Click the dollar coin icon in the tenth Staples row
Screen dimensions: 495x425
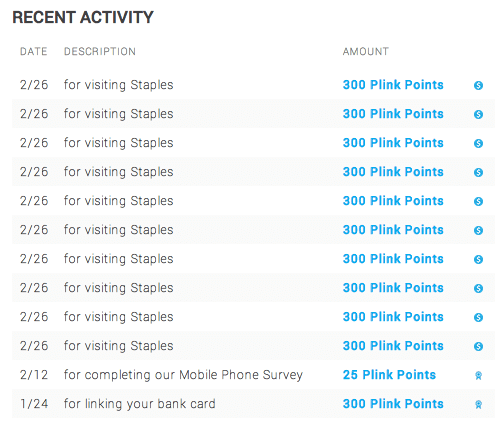478,346
